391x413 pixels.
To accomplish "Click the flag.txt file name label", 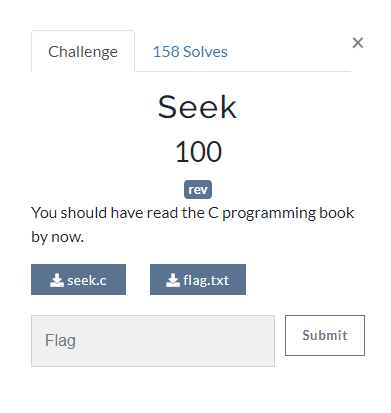I will 206,281.
